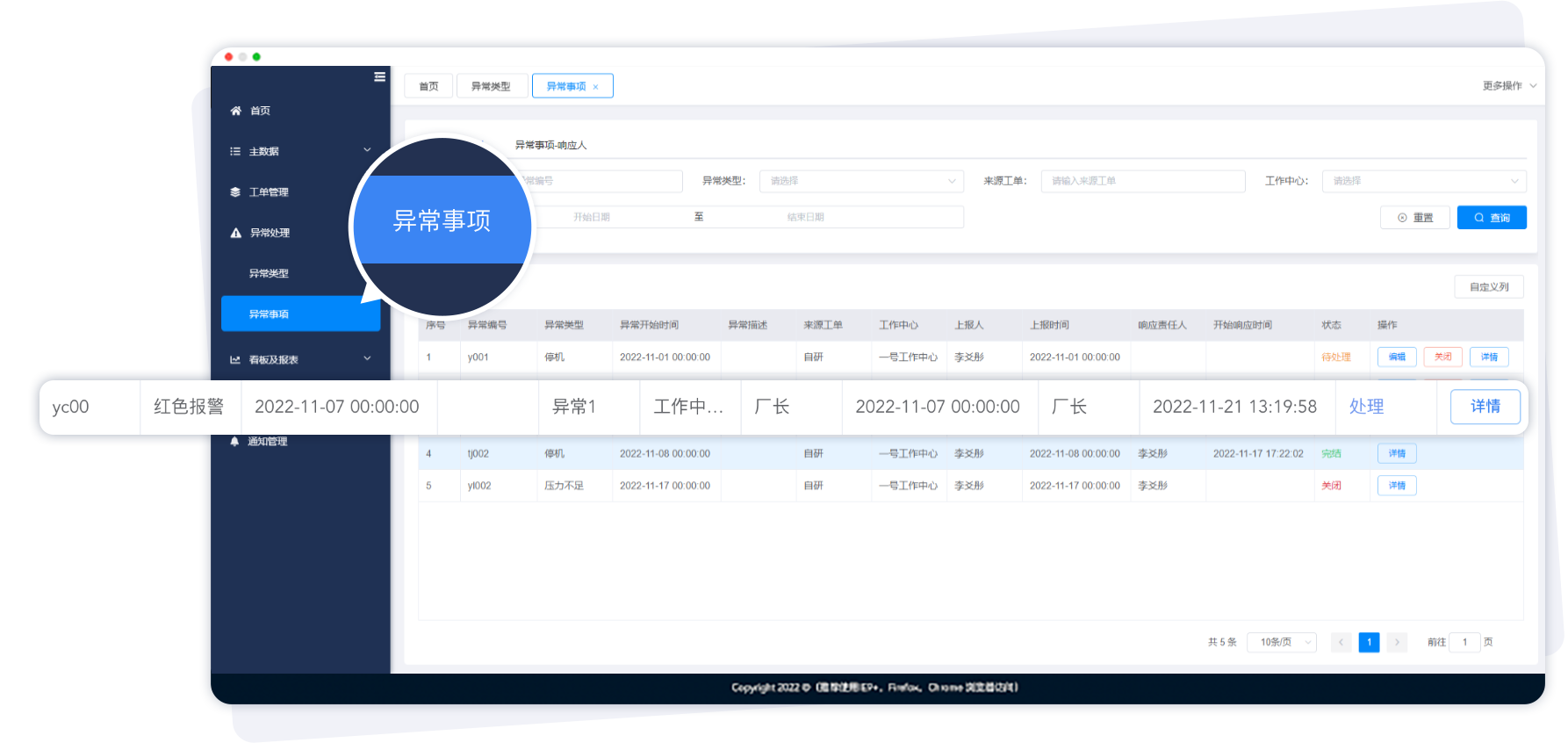The height and width of the screenshot is (743, 1568).
Task: Click the 主数据 list icon
Action: [x=235, y=151]
